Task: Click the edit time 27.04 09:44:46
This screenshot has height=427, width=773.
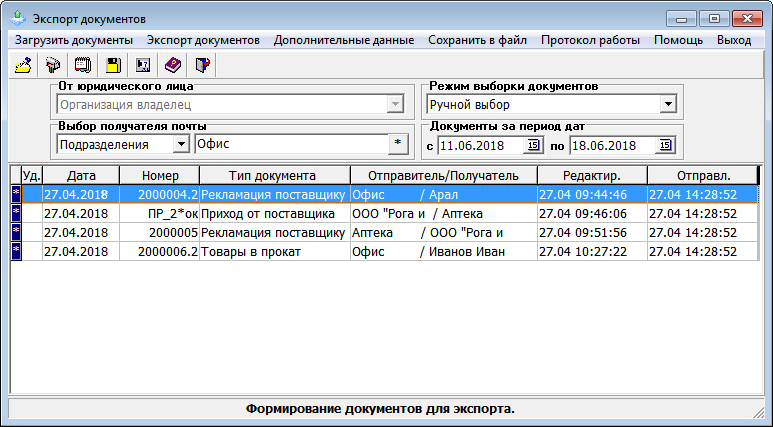Action: tap(592, 194)
